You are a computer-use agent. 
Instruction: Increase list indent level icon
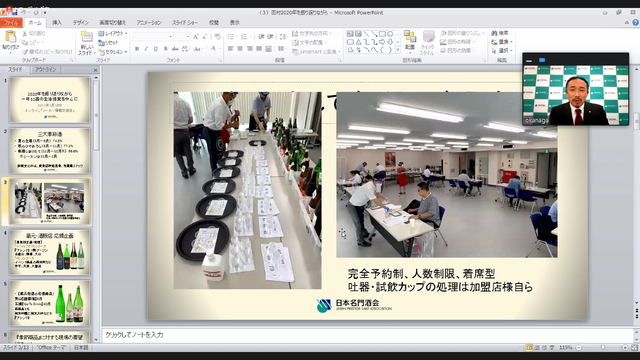click(270, 37)
